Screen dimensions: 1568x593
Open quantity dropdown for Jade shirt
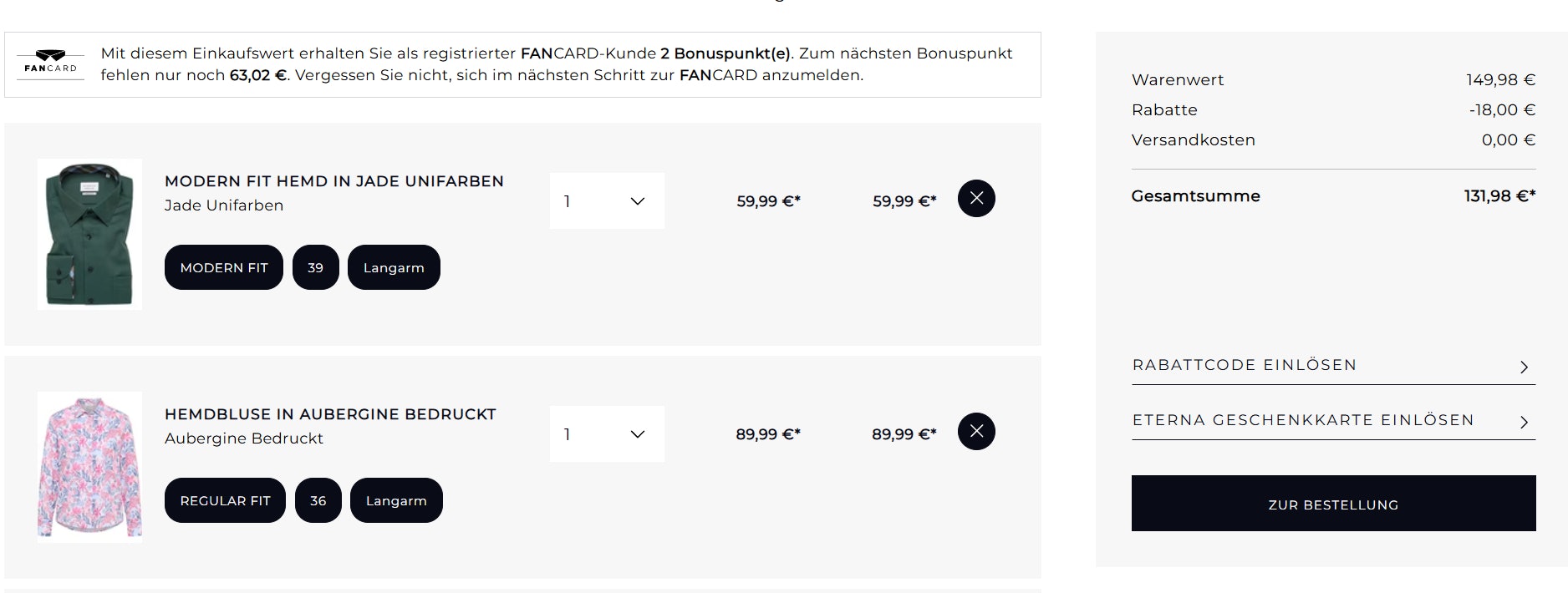click(607, 201)
